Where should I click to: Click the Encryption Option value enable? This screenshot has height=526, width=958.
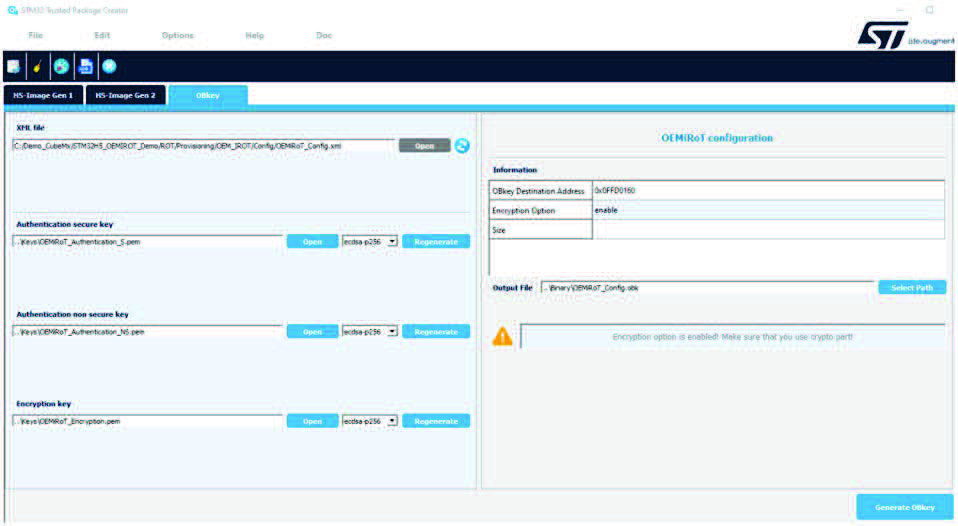click(x=606, y=210)
